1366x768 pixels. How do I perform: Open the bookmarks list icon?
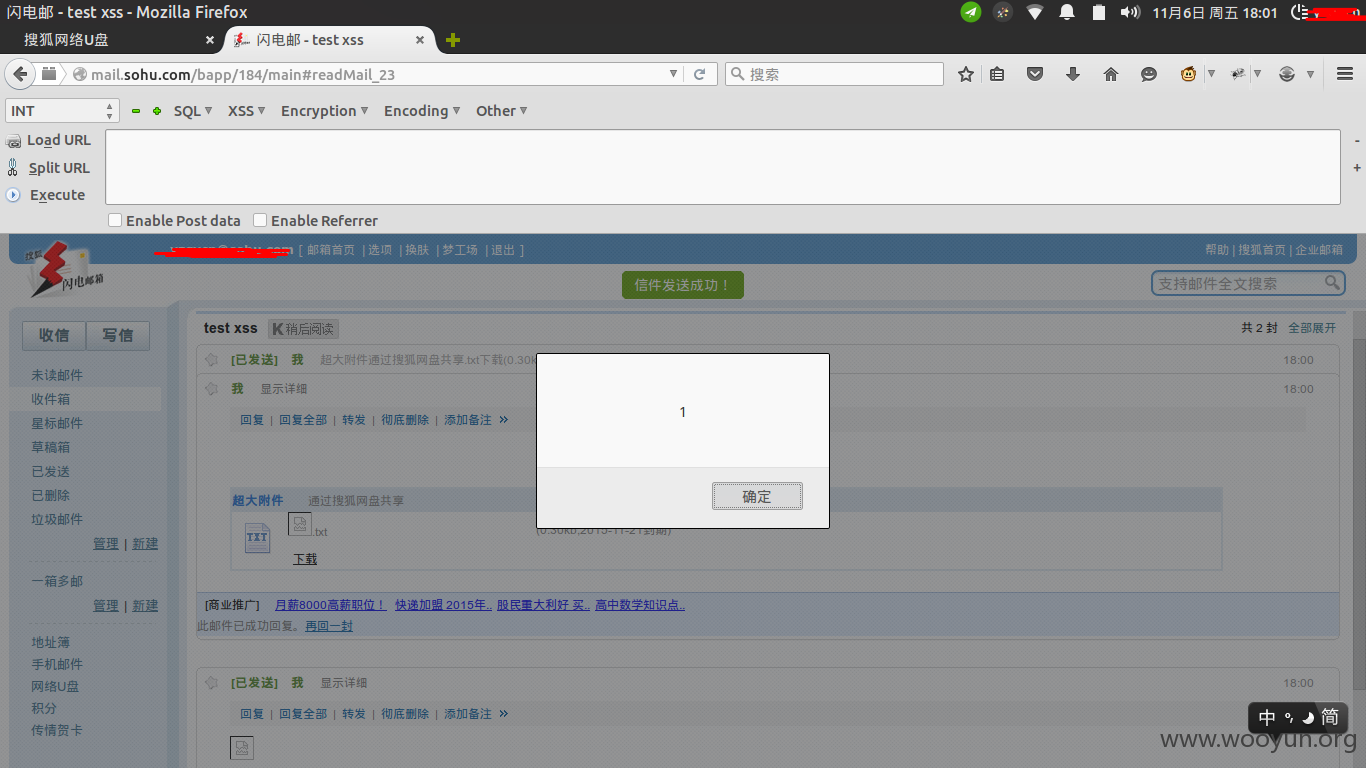[997, 74]
